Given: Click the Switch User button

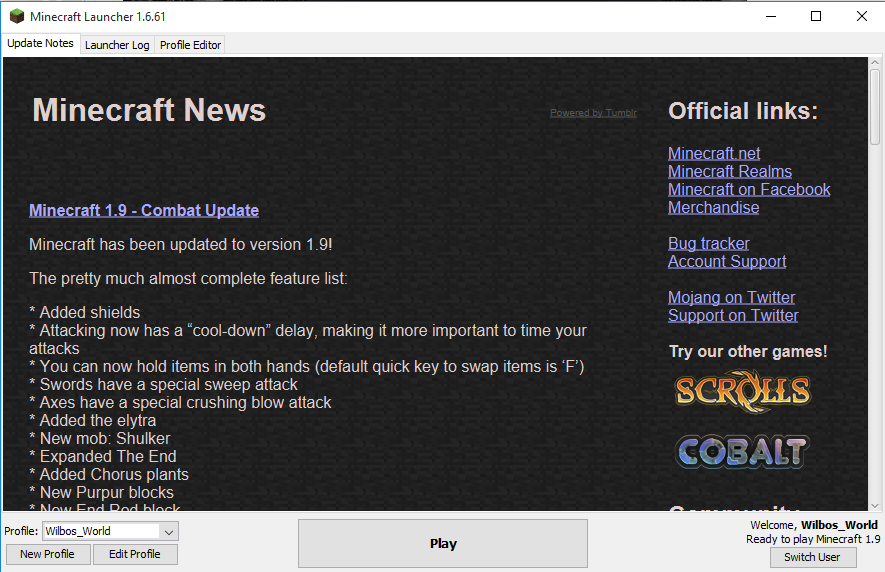Looking at the screenshot, I should (812, 557).
